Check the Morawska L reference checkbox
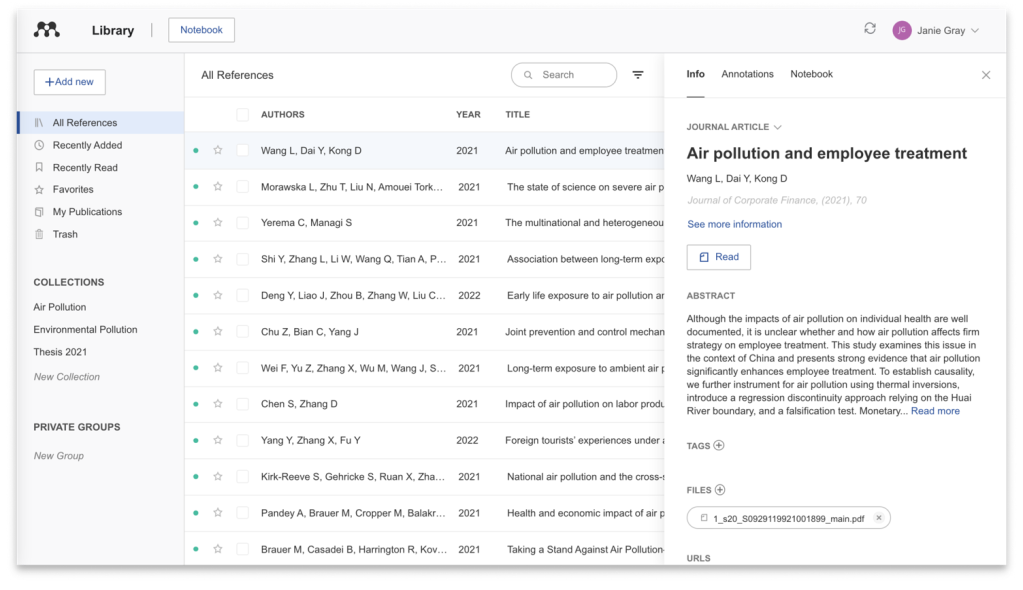 (243, 187)
